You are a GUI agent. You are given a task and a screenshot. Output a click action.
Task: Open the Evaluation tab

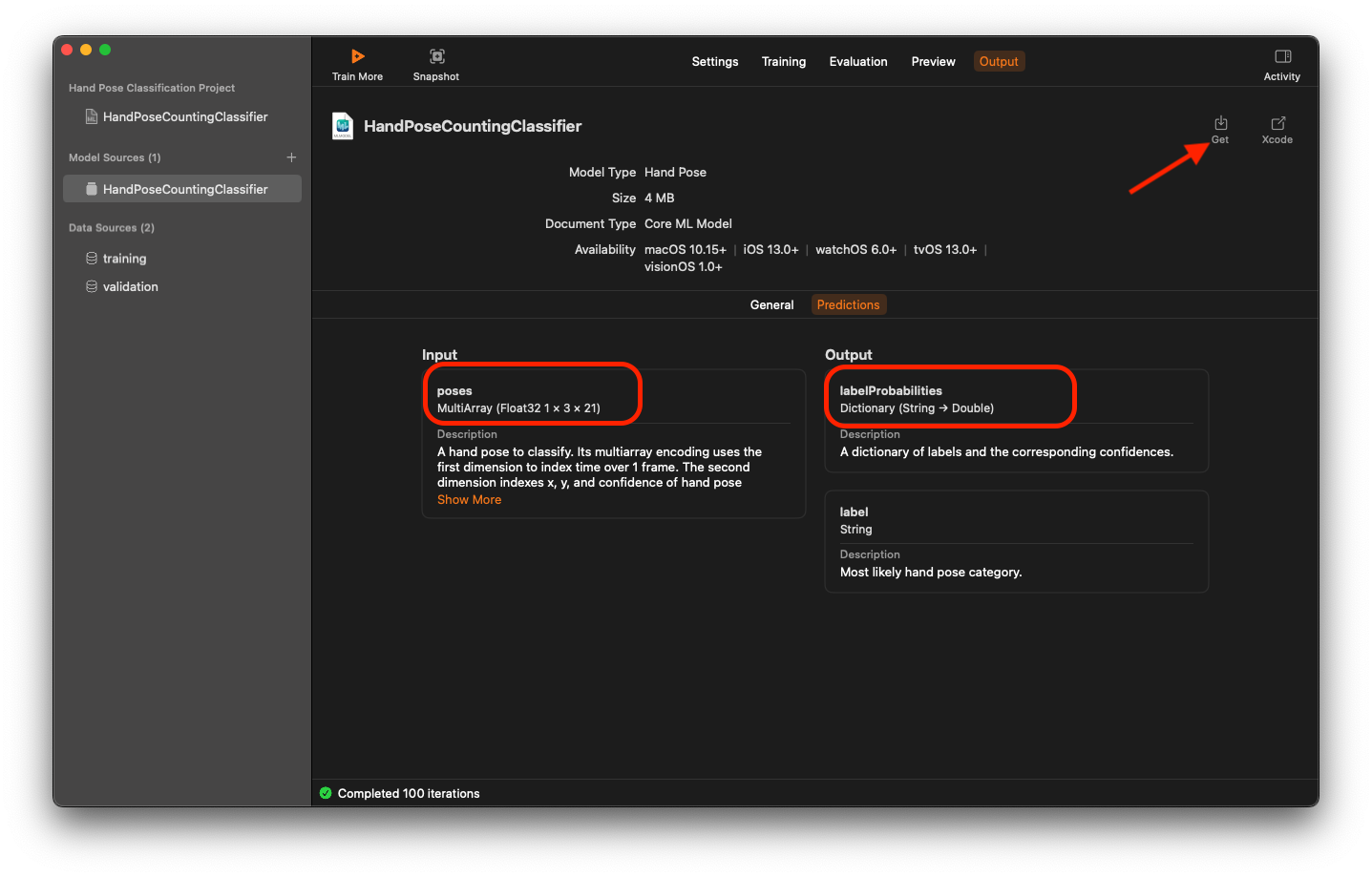858,61
